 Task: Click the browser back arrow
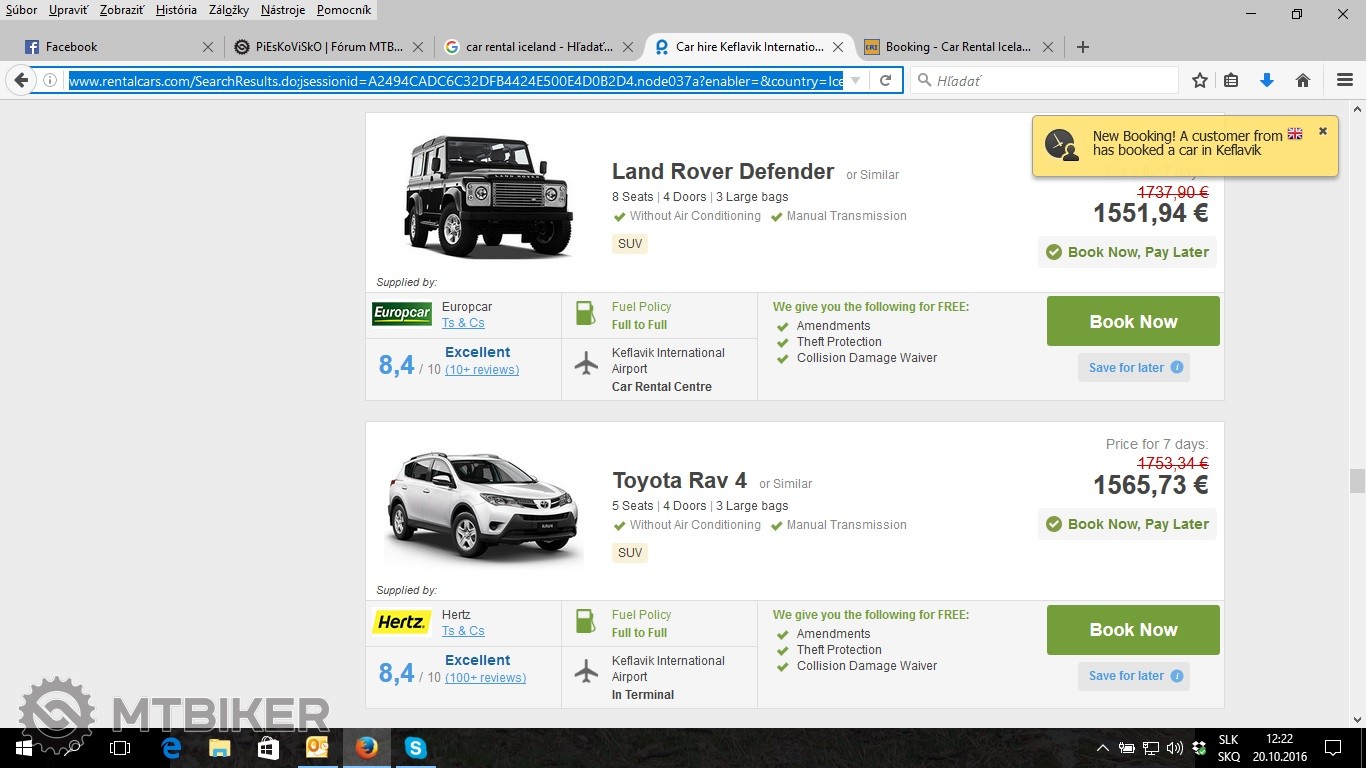pos(21,81)
